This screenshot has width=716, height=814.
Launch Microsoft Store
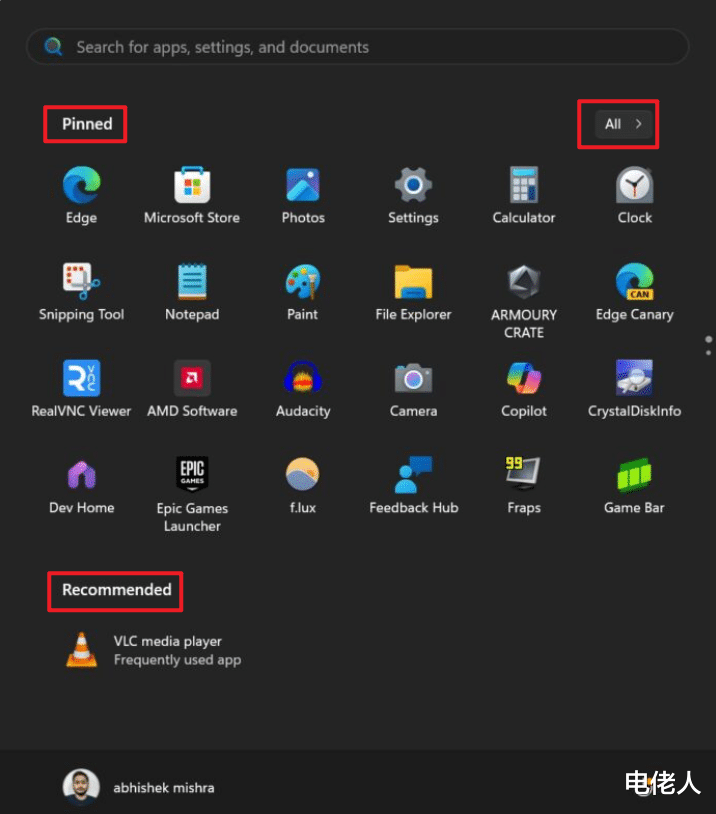tap(192, 195)
